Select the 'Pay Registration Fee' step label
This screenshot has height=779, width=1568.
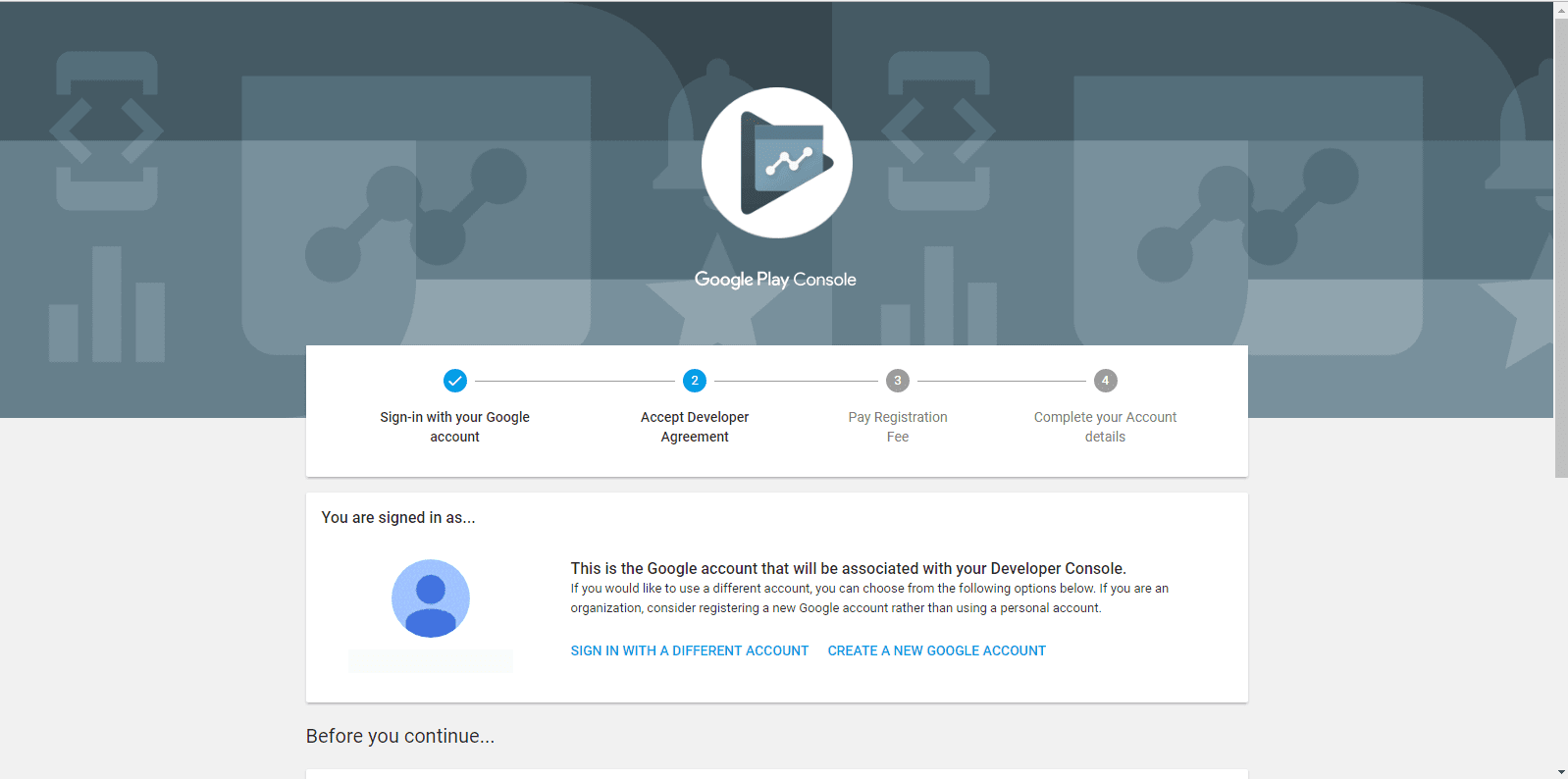[898, 427]
